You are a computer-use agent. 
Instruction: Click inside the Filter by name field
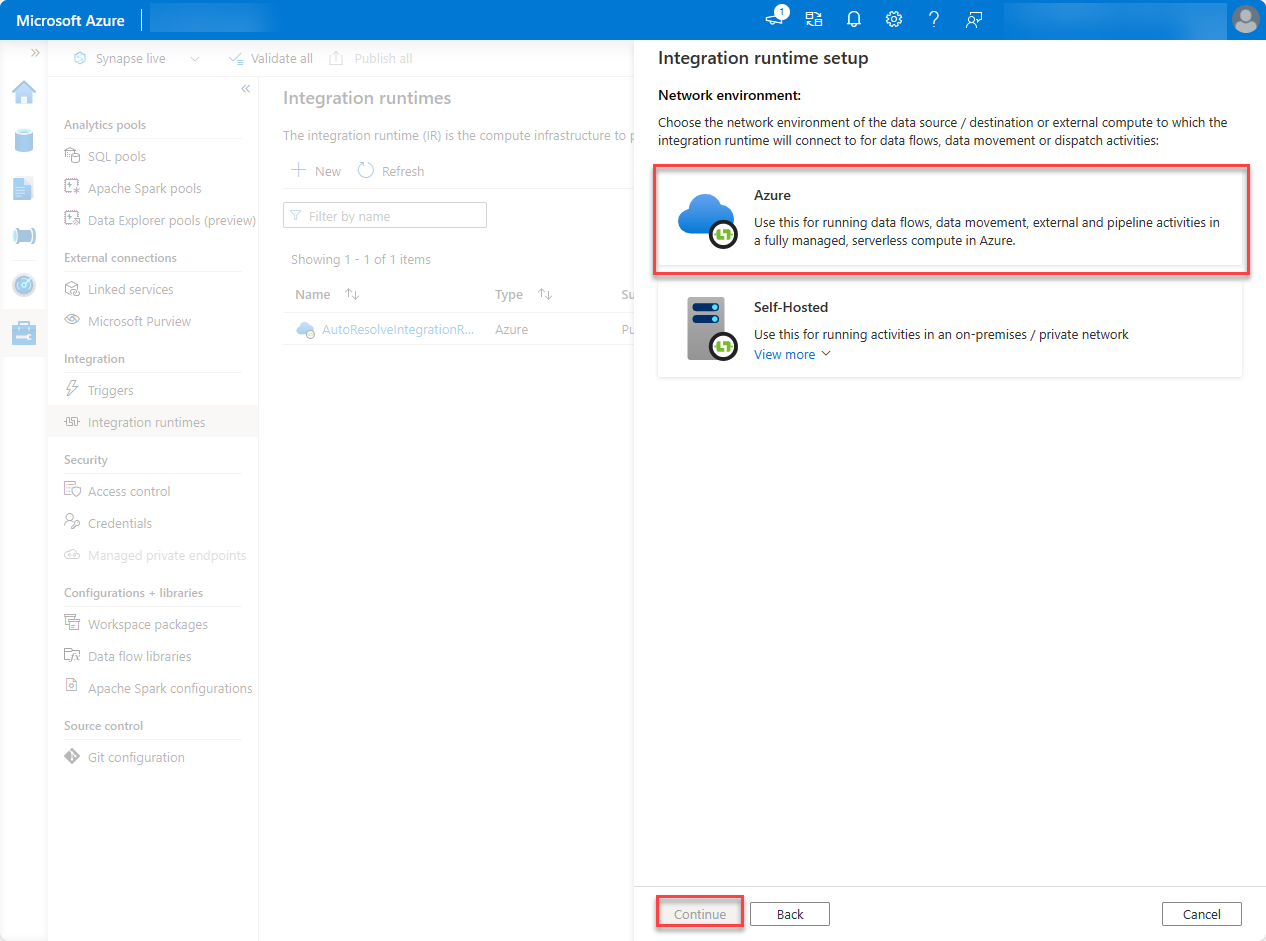[x=385, y=215]
